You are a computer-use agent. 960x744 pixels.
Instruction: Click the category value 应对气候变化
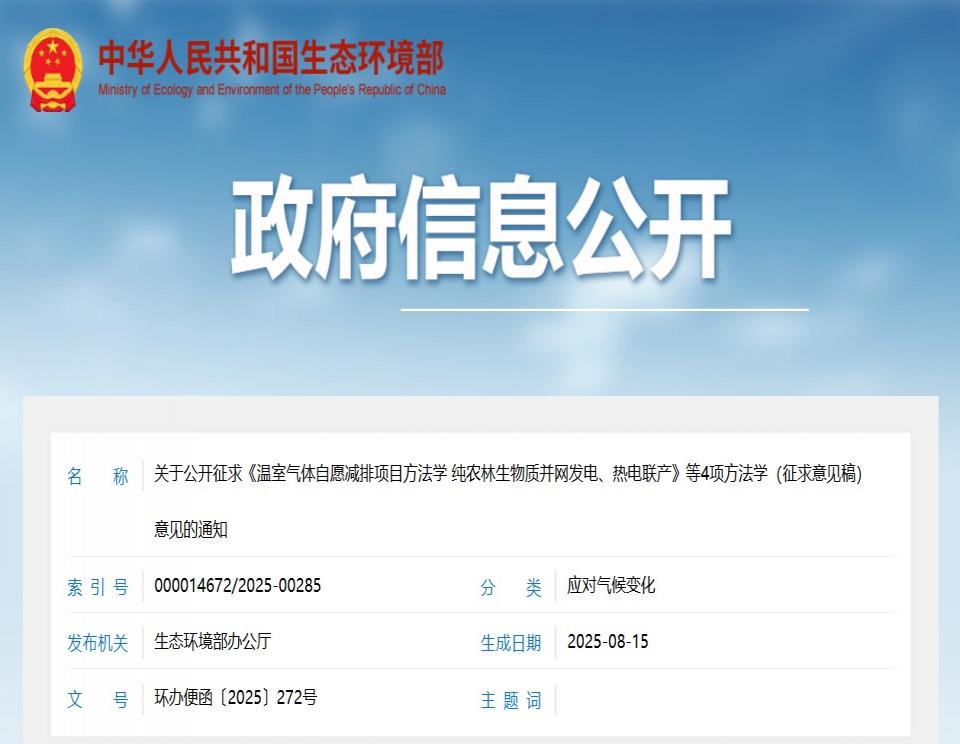click(x=611, y=585)
